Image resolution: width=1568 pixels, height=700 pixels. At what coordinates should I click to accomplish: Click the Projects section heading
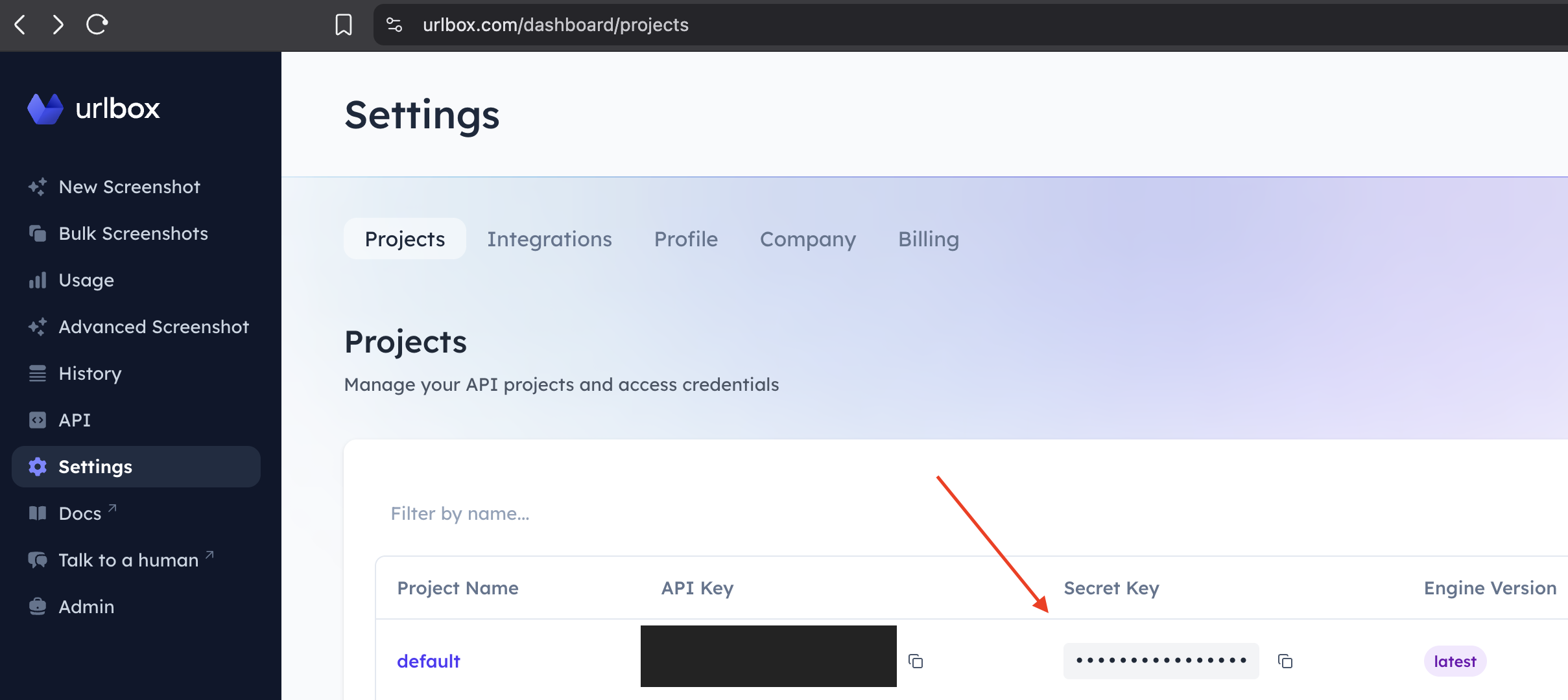click(405, 342)
